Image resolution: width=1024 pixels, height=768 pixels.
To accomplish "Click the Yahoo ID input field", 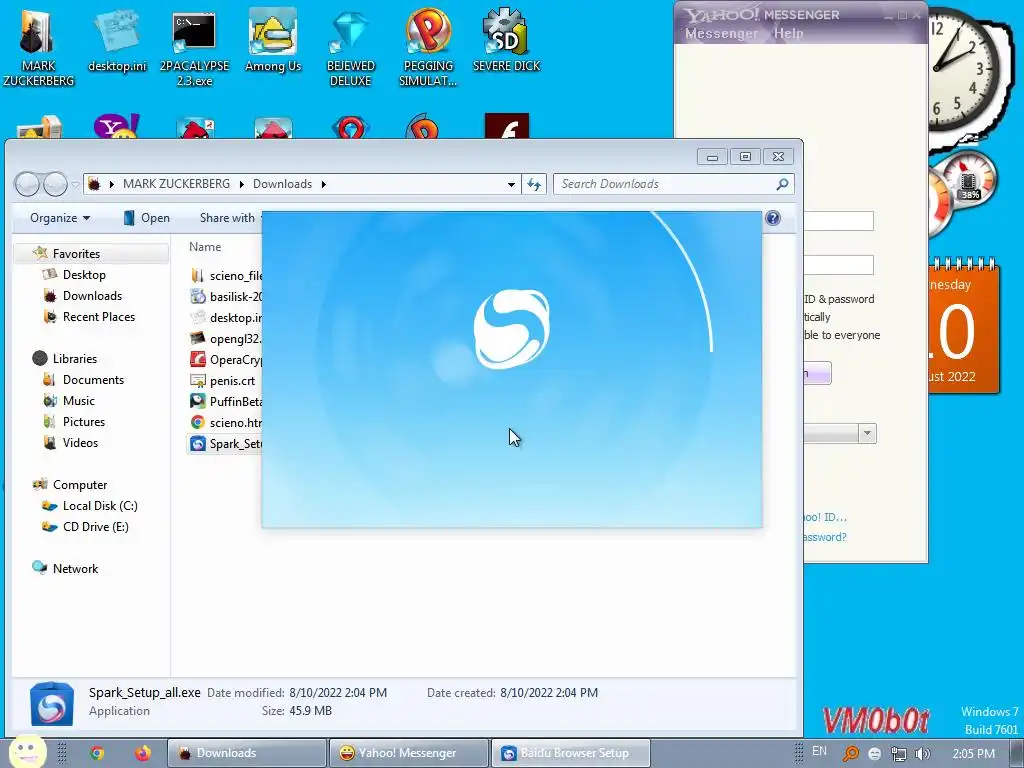I will click(839, 221).
